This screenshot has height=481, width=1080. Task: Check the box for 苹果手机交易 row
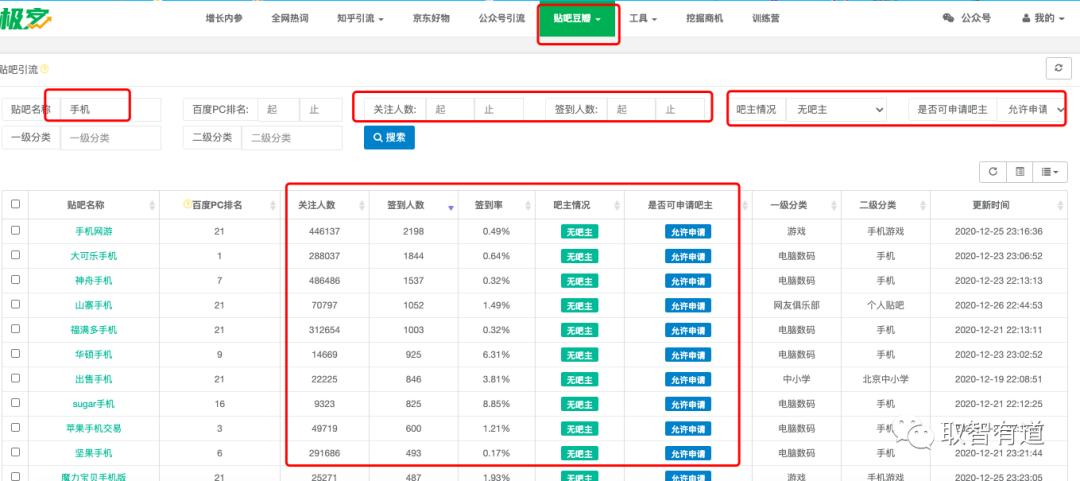click(15, 427)
